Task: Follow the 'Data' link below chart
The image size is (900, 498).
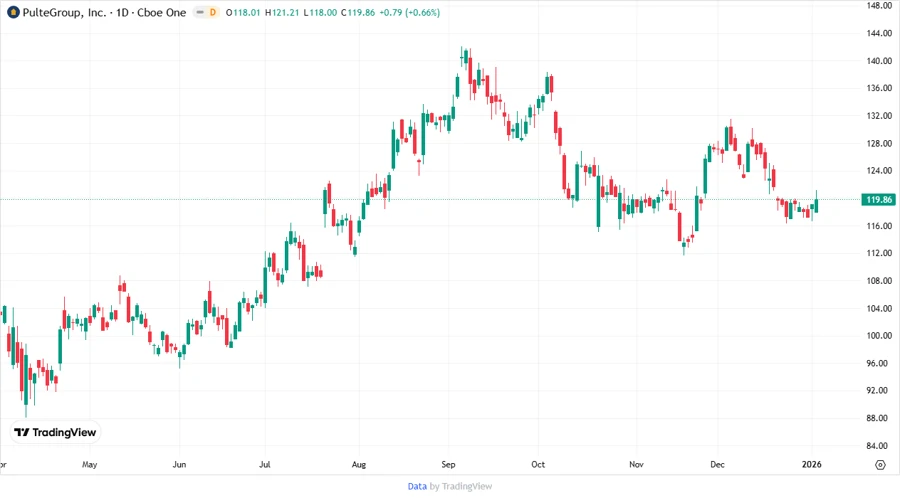Action: point(417,487)
